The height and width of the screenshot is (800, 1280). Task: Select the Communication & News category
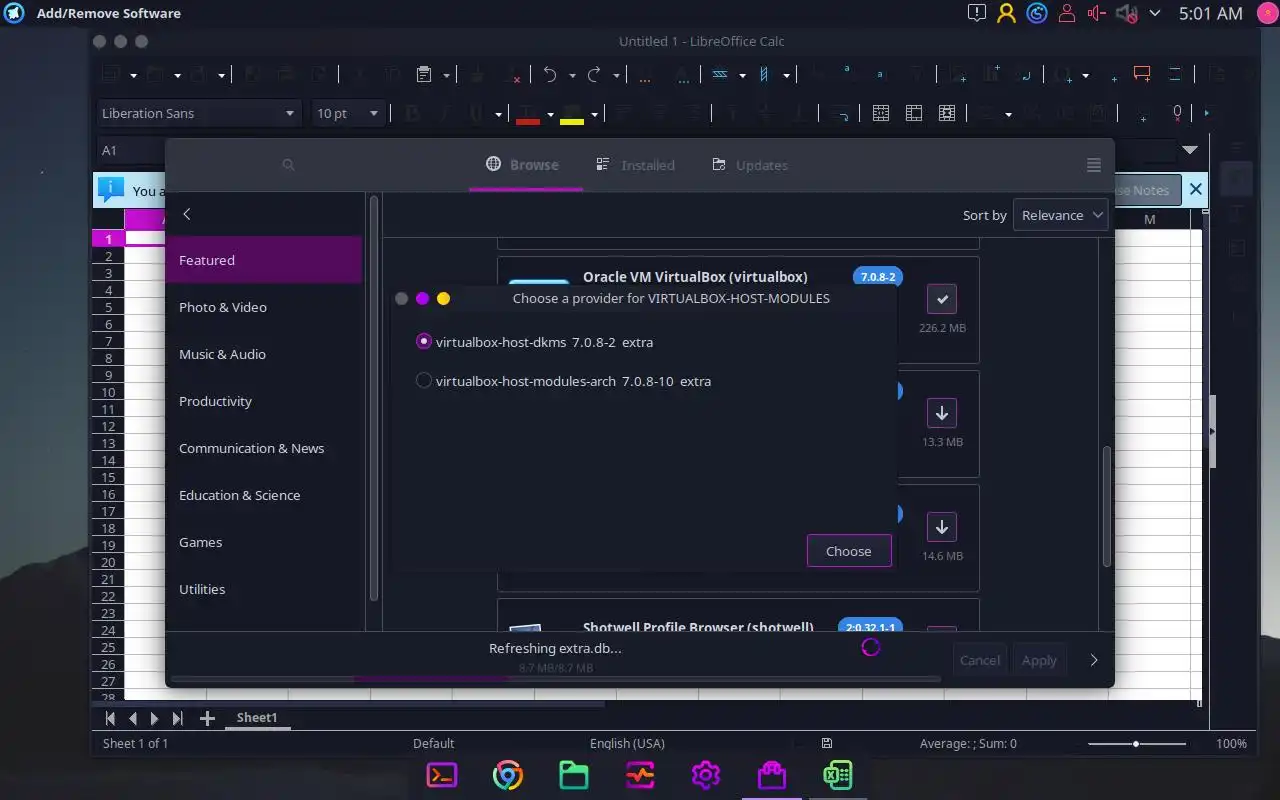(x=264, y=448)
